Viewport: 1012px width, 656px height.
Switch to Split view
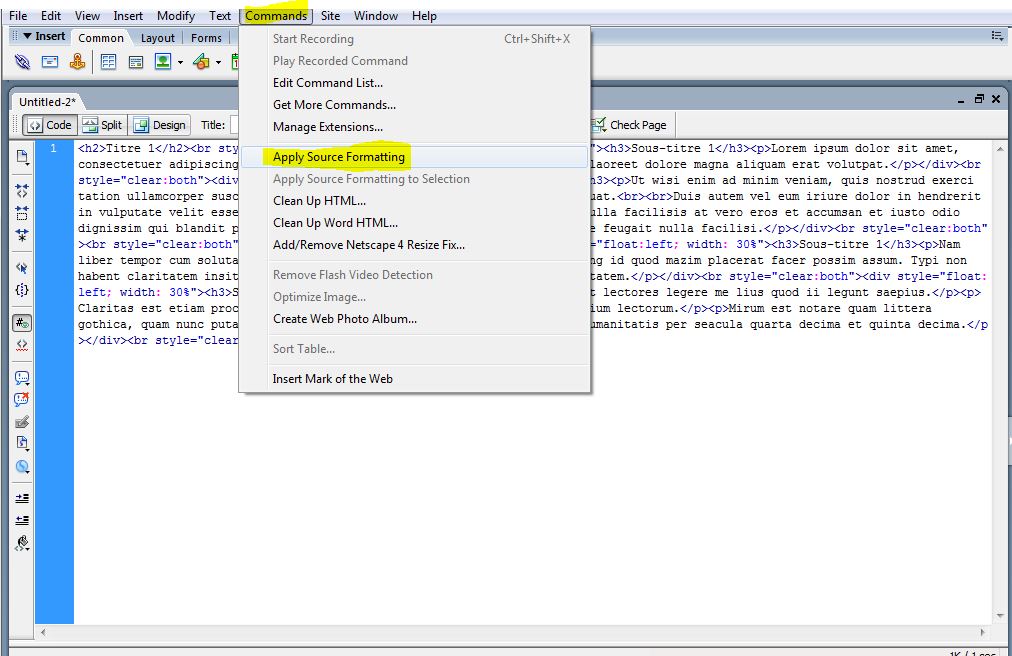[102, 125]
